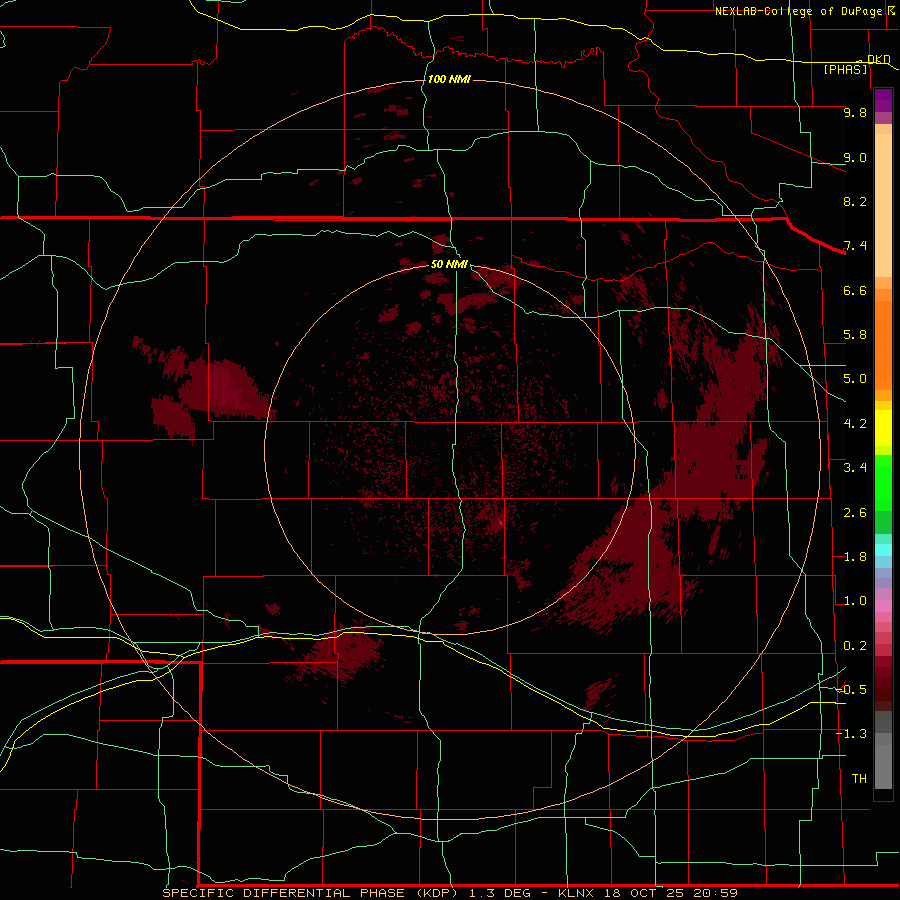
Task: Click the Specific Differential Phase (KDP) caption
Action: (310, 893)
